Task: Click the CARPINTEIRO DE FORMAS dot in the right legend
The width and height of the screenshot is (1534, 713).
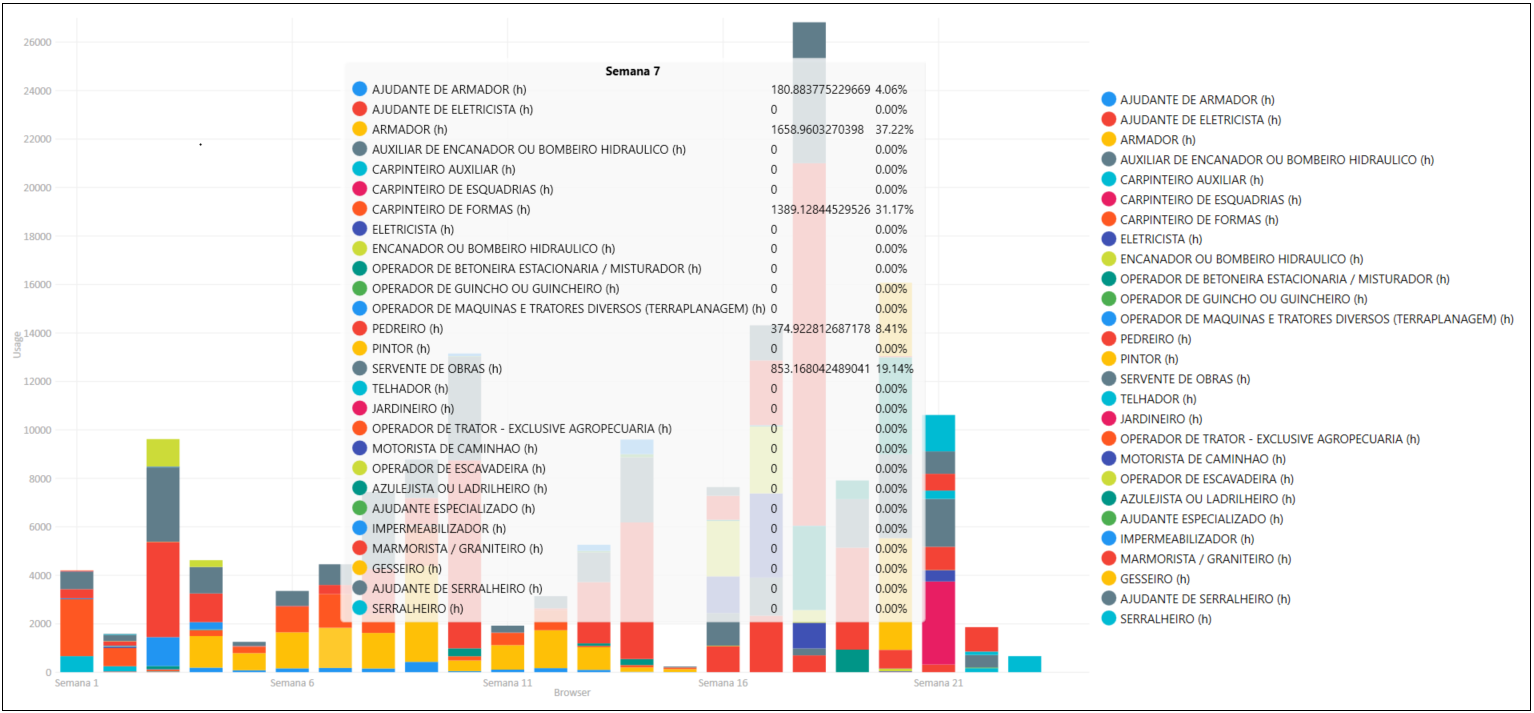Action: click(x=1108, y=219)
